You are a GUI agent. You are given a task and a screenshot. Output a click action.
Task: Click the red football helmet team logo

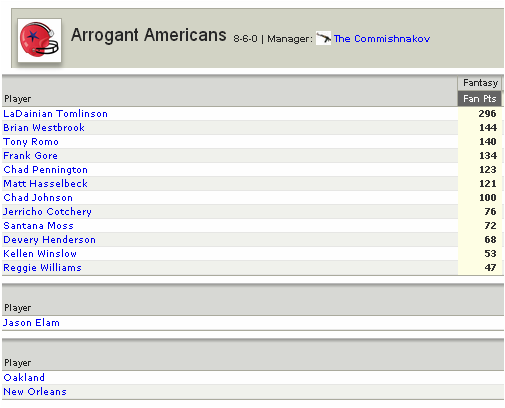[39, 40]
